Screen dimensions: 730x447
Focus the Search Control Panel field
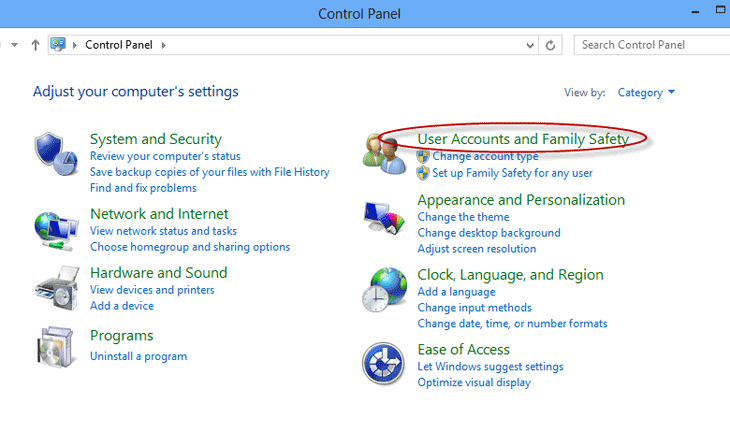[652, 45]
